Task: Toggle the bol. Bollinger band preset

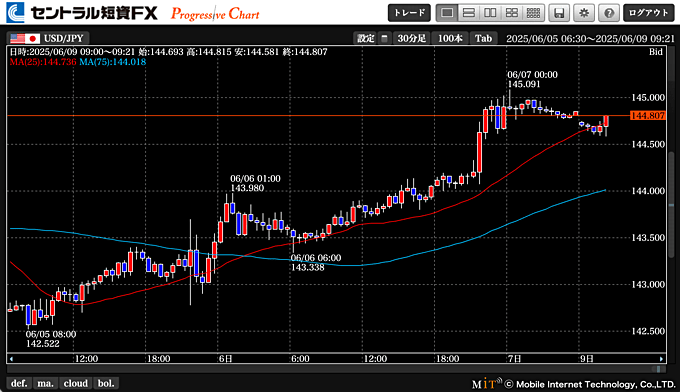Action: click(106, 383)
